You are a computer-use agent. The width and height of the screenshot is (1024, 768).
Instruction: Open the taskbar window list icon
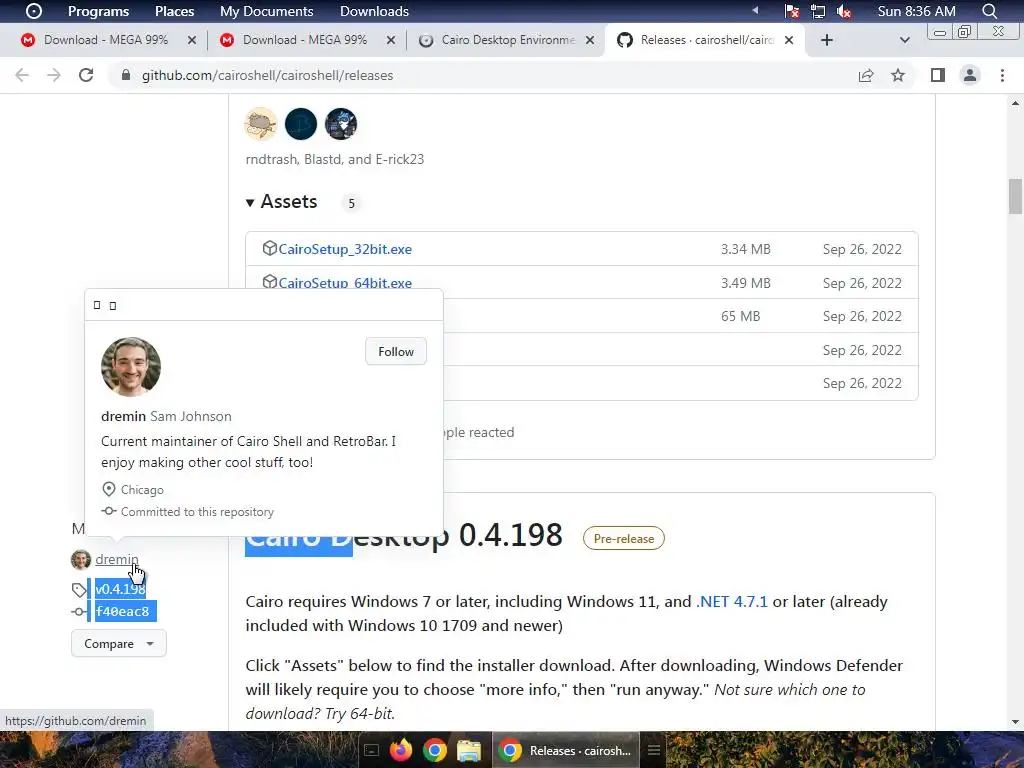(654, 750)
